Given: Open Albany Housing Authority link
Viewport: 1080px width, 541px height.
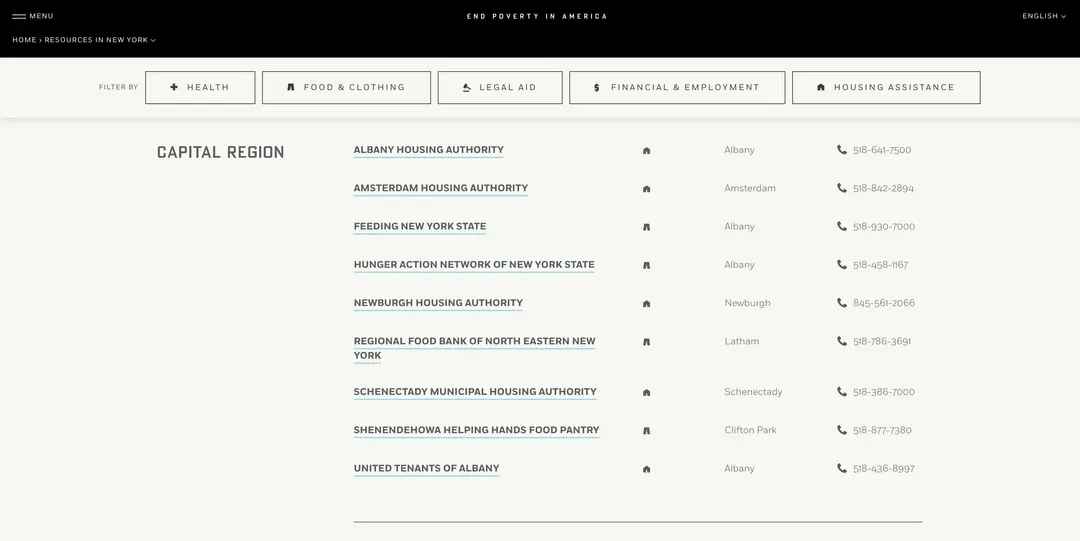Looking at the screenshot, I should click(x=428, y=150).
